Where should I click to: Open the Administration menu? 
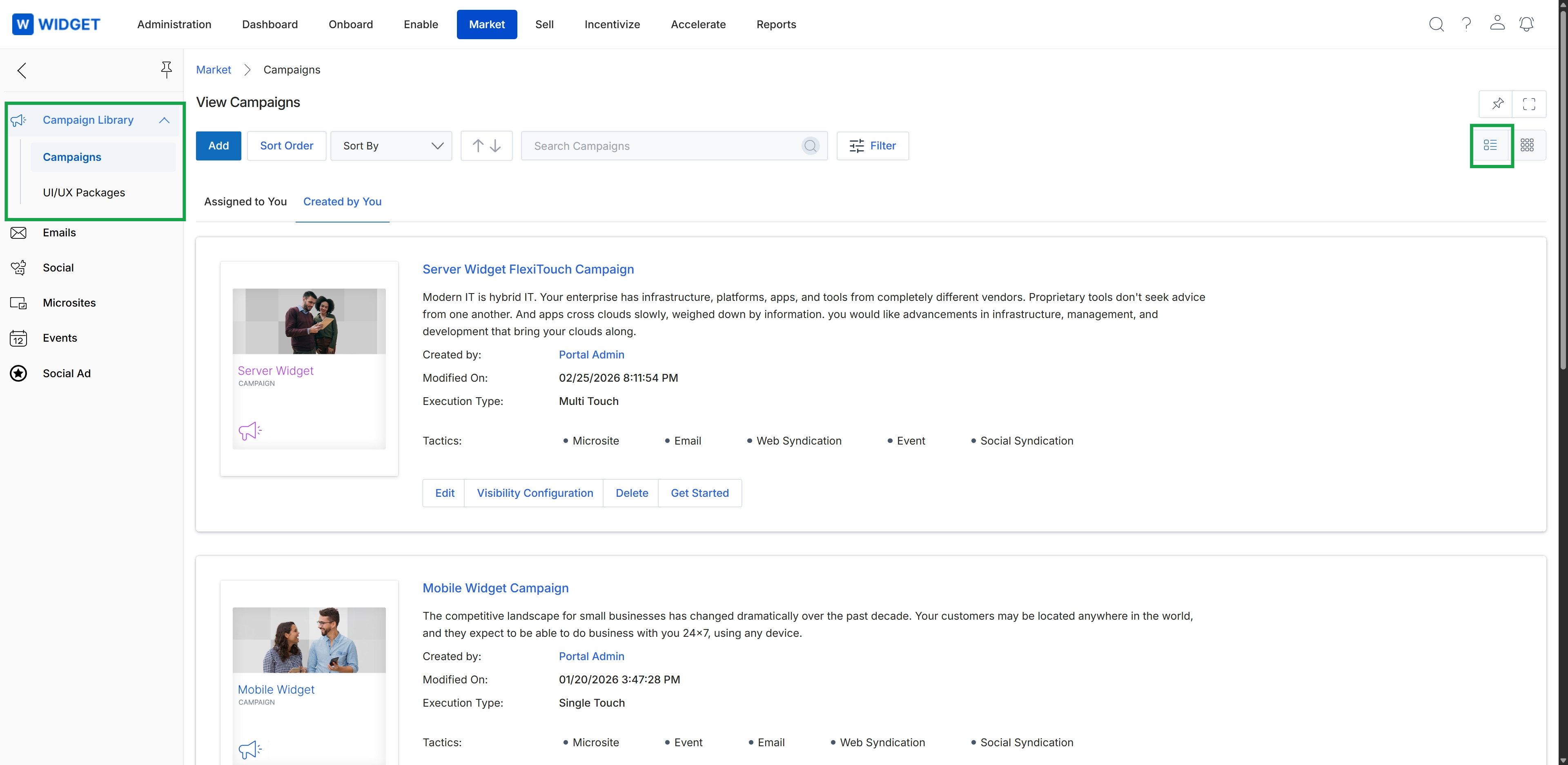coord(174,24)
